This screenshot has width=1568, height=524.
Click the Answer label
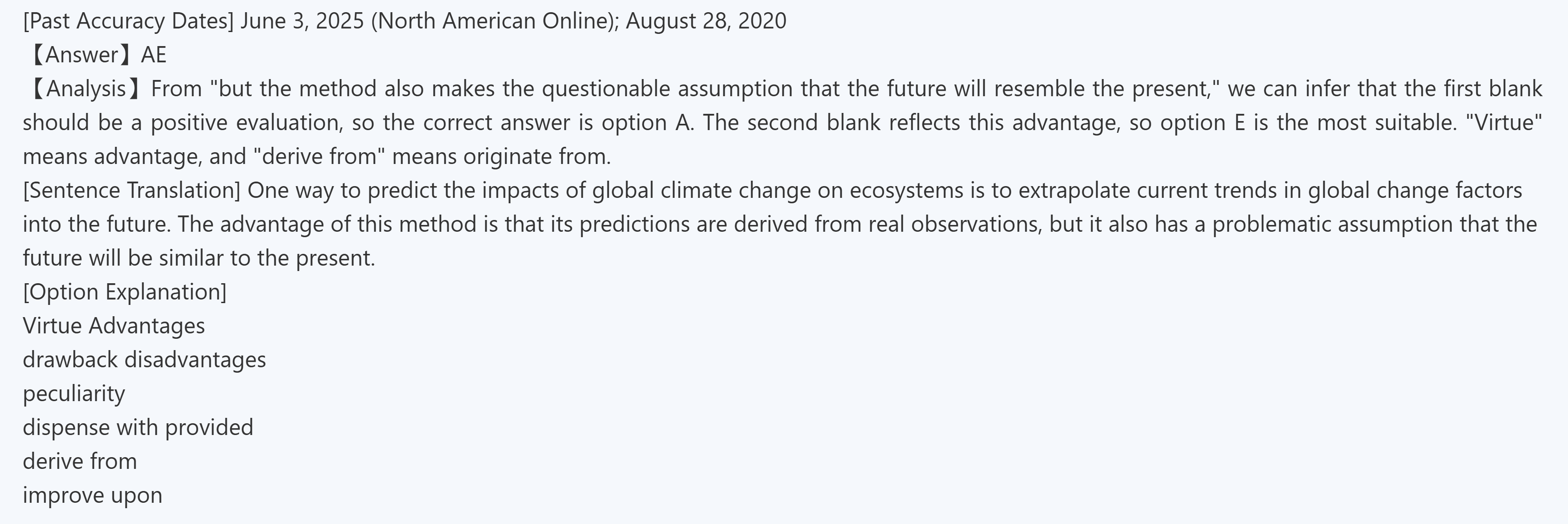81,55
